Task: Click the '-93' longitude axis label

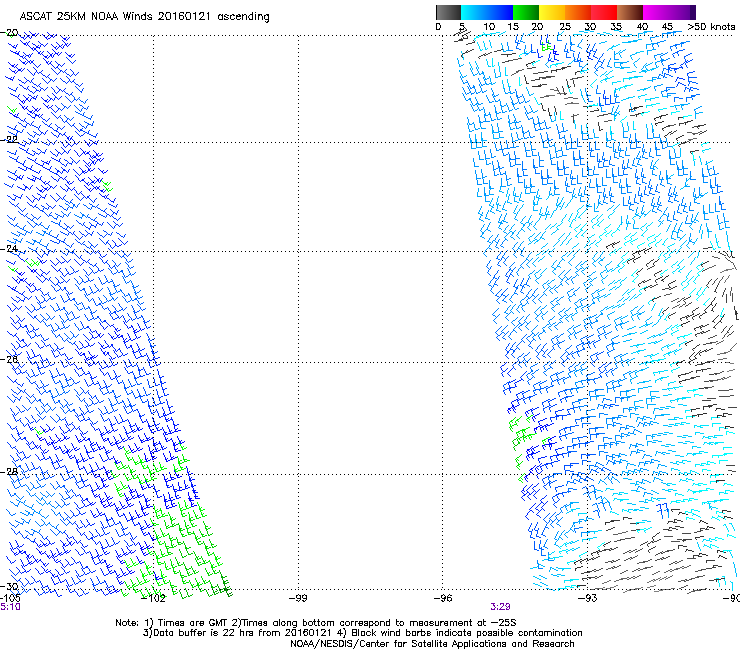Action: [x=588, y=599]
